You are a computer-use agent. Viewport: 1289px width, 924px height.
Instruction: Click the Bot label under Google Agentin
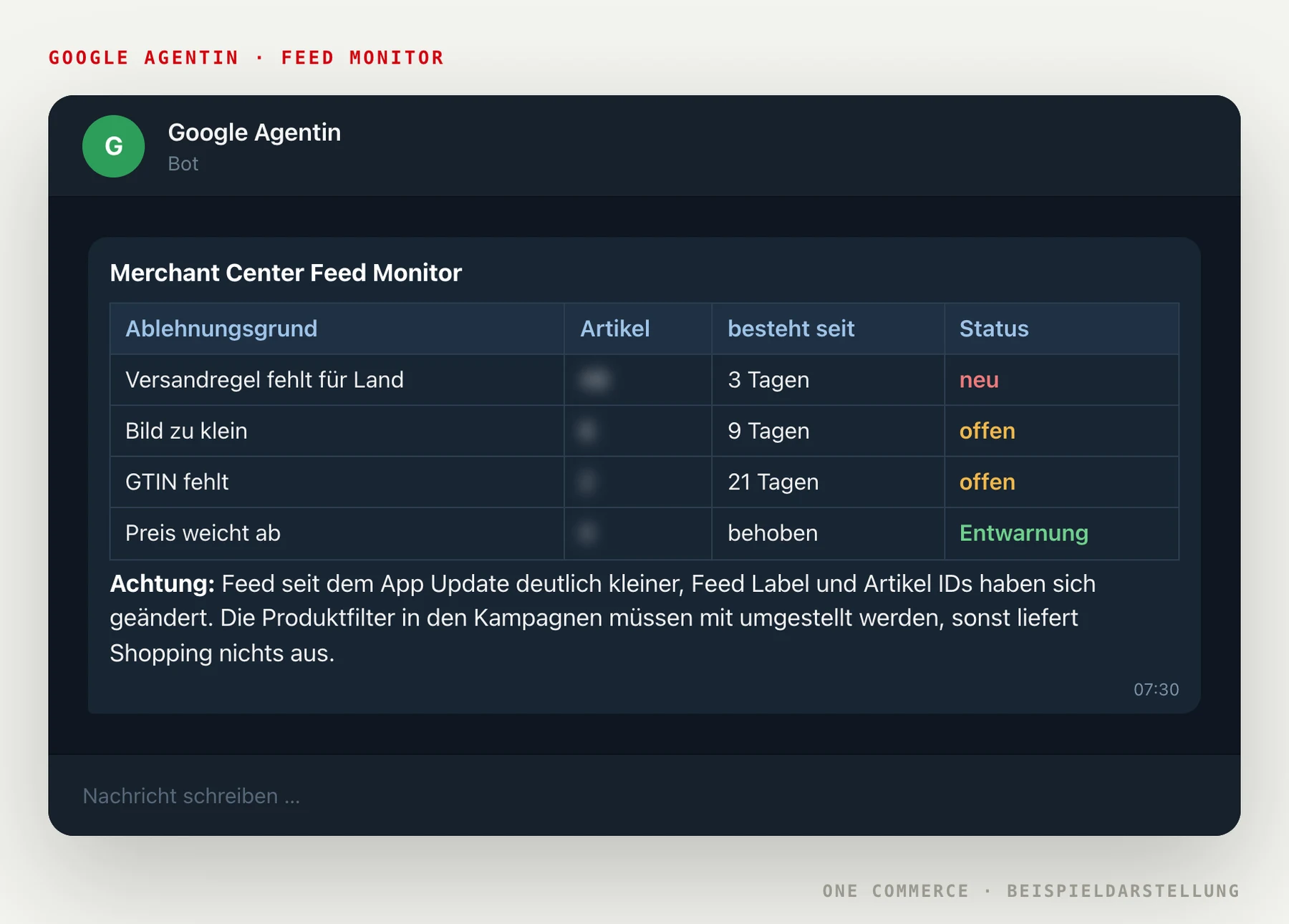coord(183,164)
